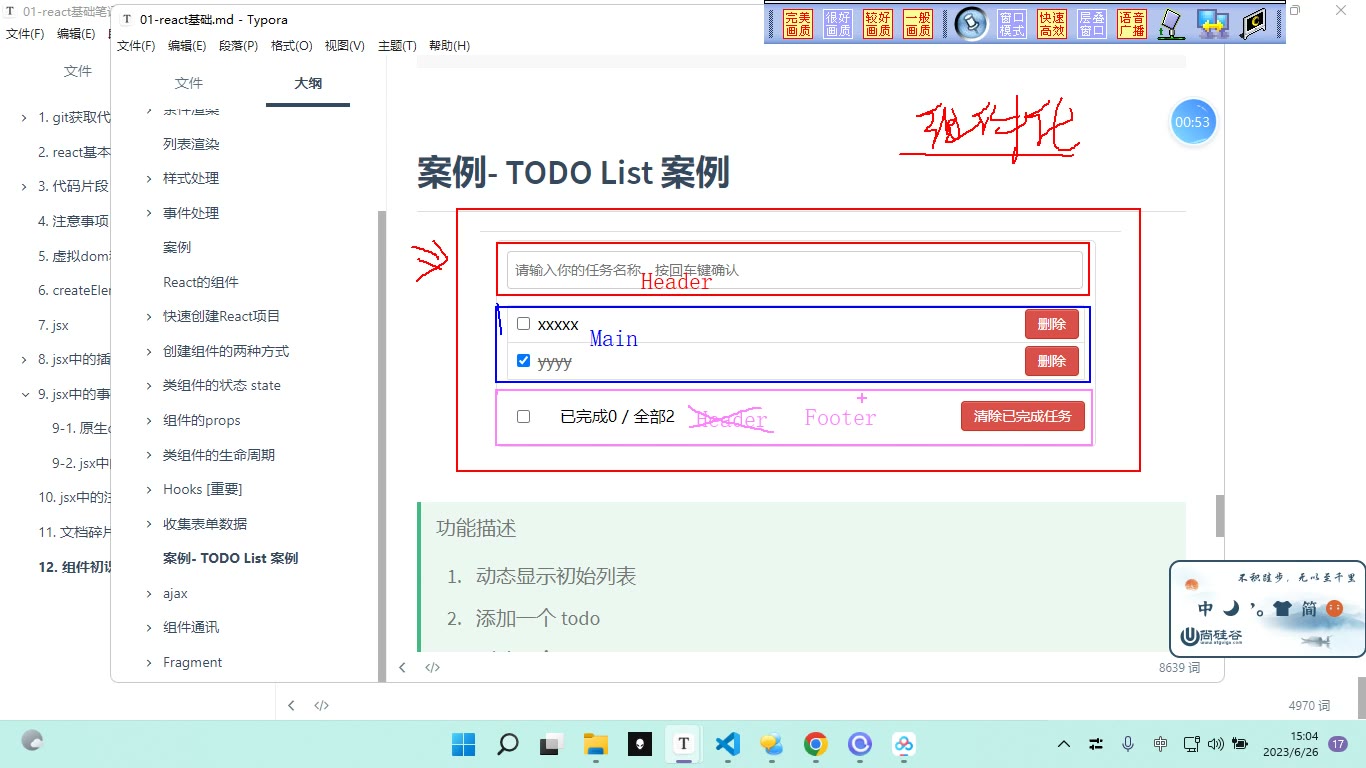Show hidden tray icons chevron
The image size is (1366, 768).
coord(1064,744)
